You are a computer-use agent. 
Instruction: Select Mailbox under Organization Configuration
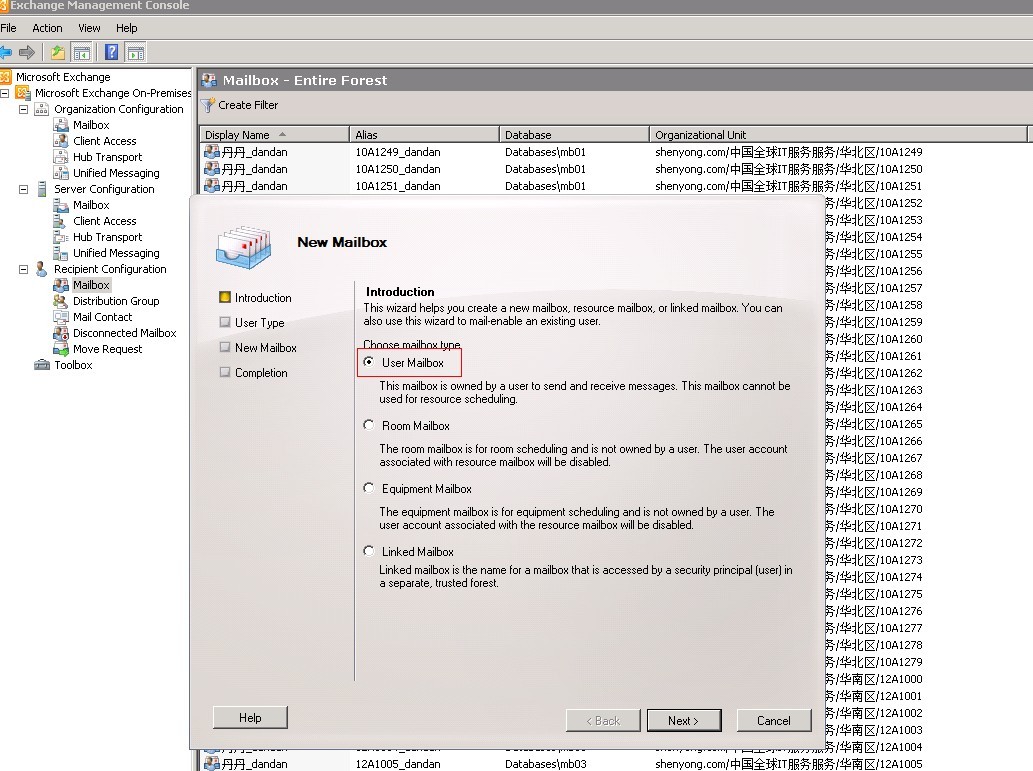point(91,125)
